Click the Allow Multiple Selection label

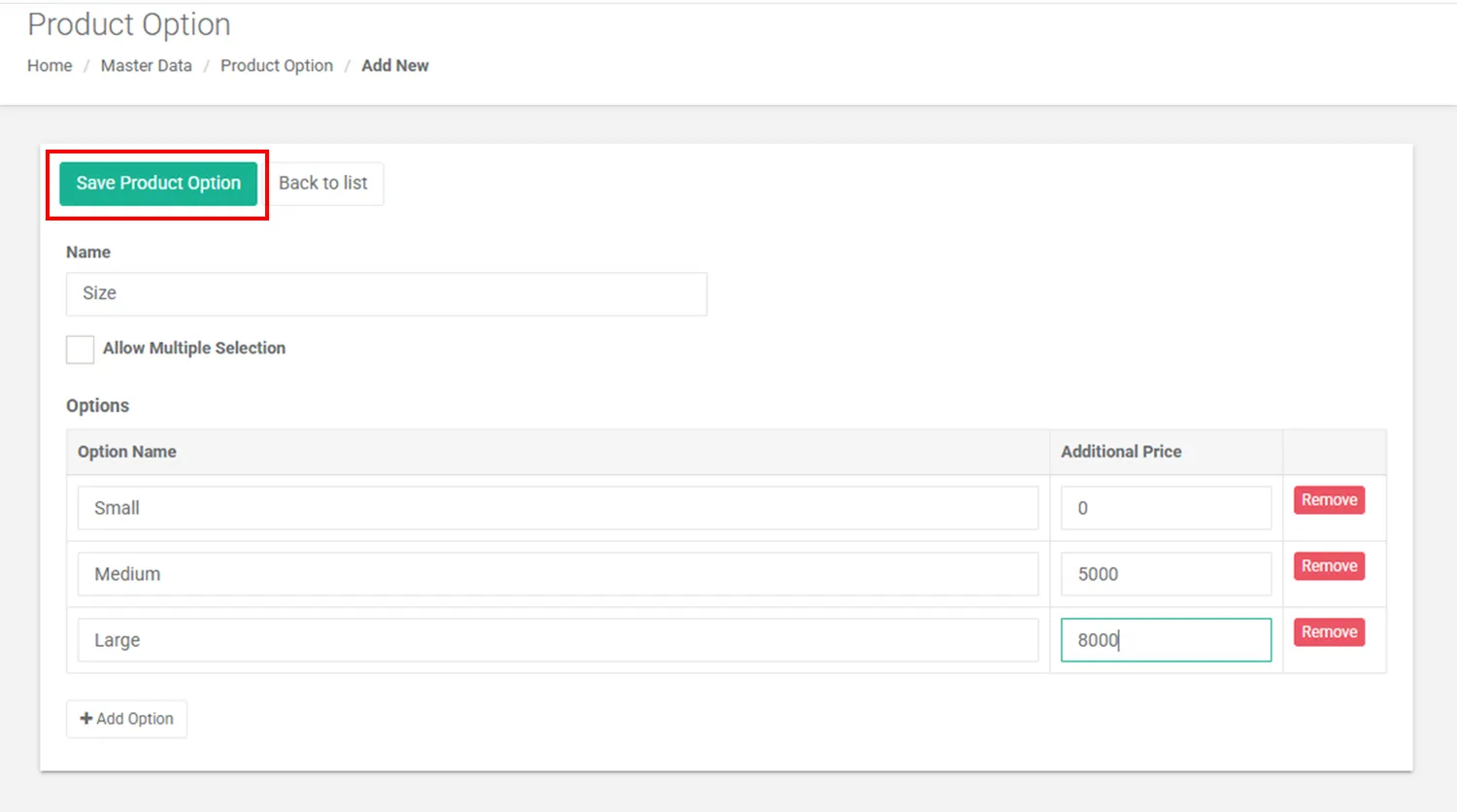(194, 348)
